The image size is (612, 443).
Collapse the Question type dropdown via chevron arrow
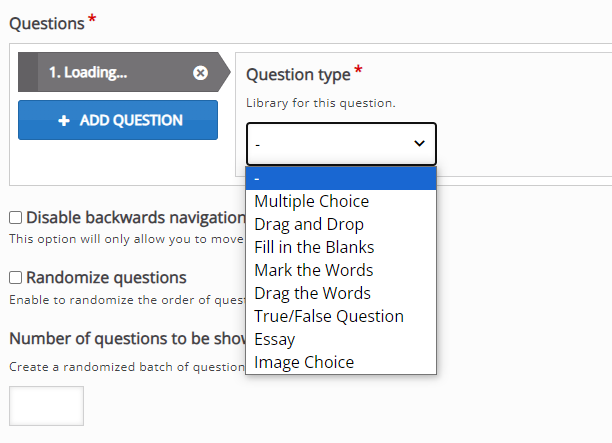point(419,144)
